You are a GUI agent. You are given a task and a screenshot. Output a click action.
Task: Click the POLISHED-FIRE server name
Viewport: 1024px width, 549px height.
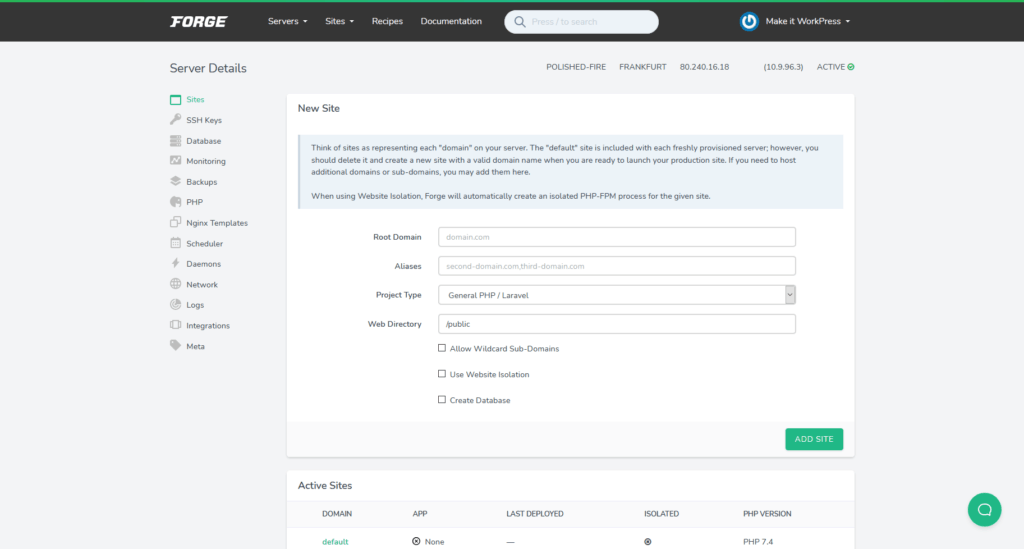pyautogui.click(x=575, y=67)
